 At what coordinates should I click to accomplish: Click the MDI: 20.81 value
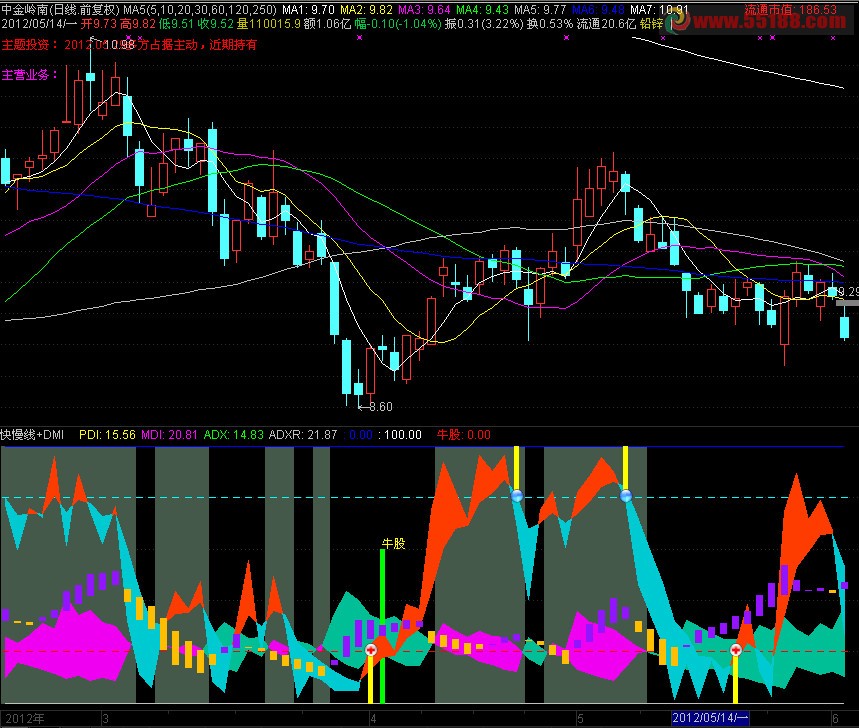pyautogui.click(x=169, y=435)
